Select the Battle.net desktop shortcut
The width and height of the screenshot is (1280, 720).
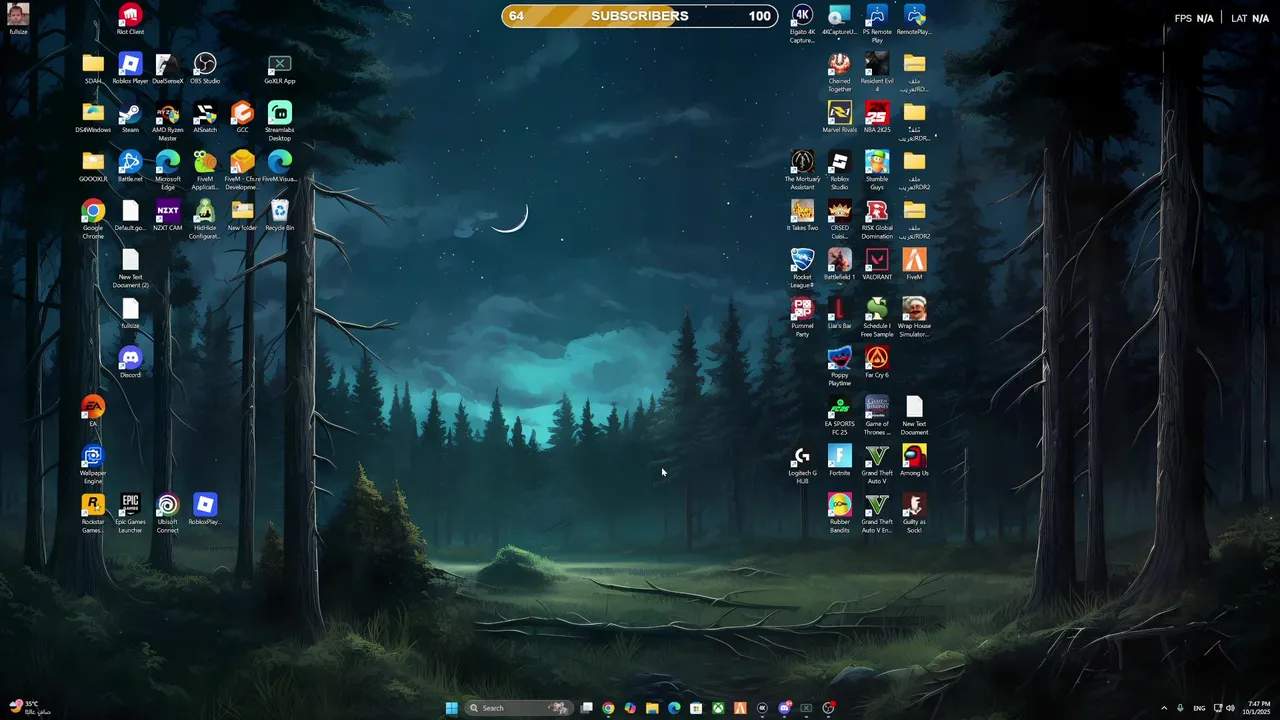pyautogui.click(x=130, y=167)
